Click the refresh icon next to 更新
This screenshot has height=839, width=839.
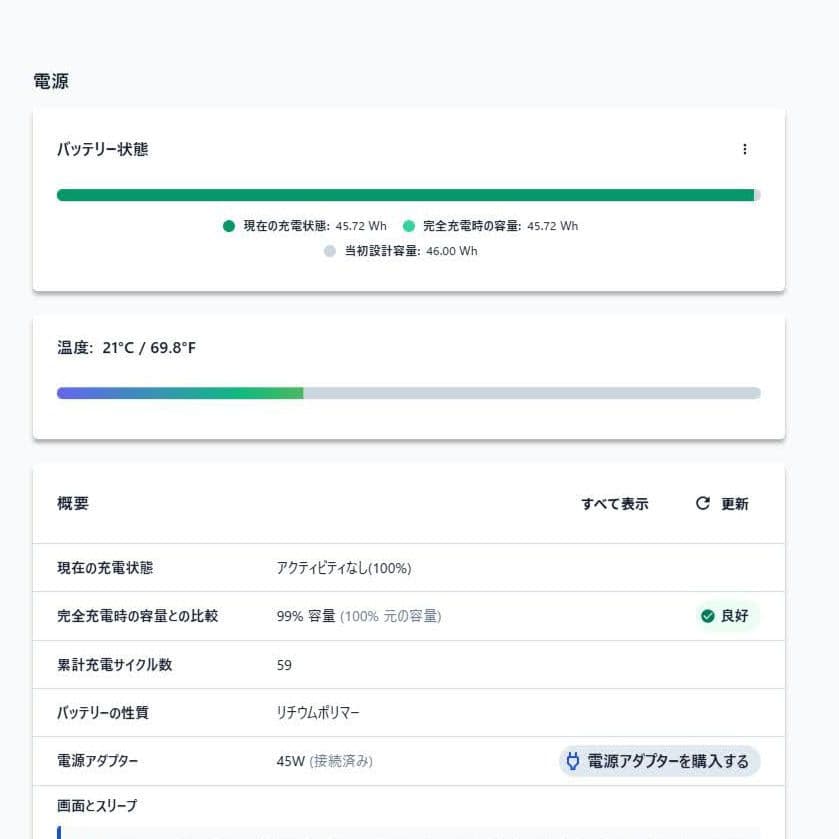(x=702, y=504)
